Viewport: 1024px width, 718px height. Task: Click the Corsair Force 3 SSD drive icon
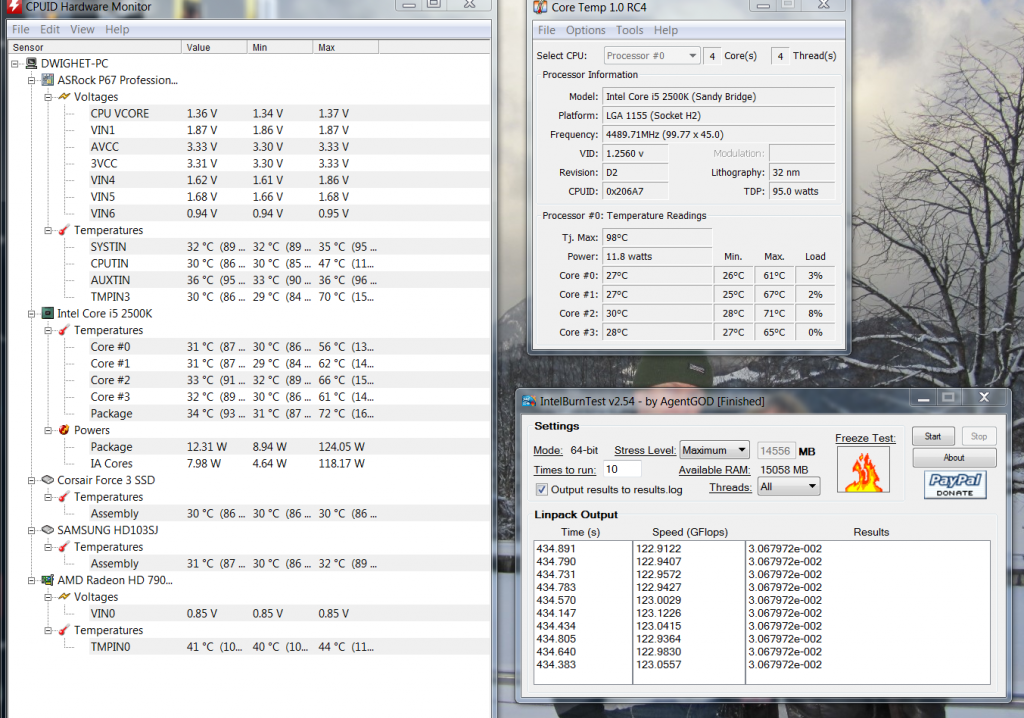pyautogui.click(x=48, y=480)
